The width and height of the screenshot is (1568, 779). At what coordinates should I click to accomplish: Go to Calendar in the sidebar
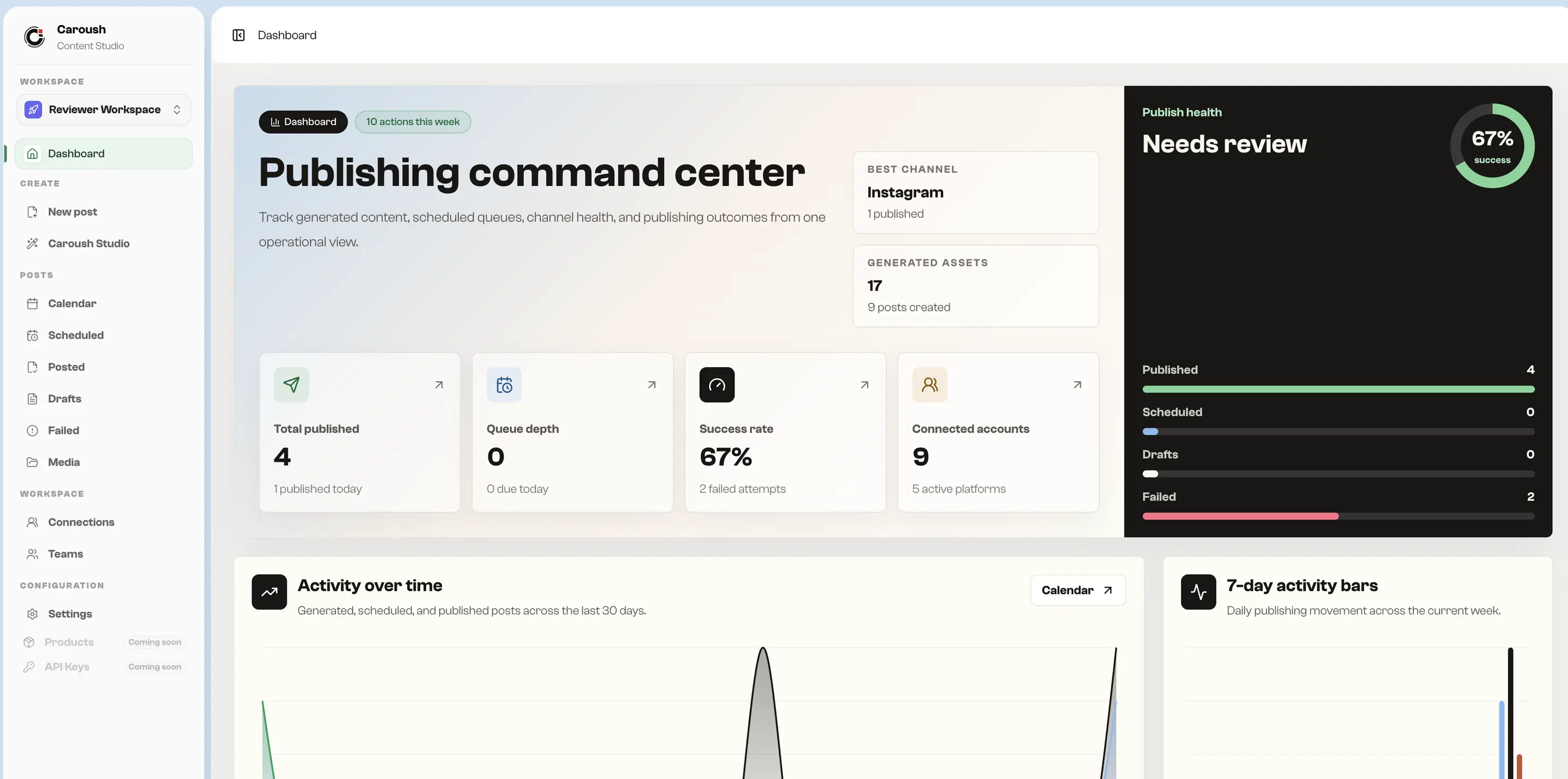[103, 303]
